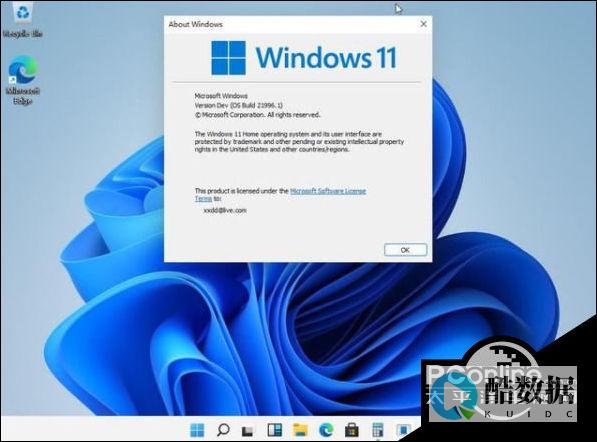
Task: Click the 'Version Dev (OS Build 21996.1)' line
Action: [239, 105]
